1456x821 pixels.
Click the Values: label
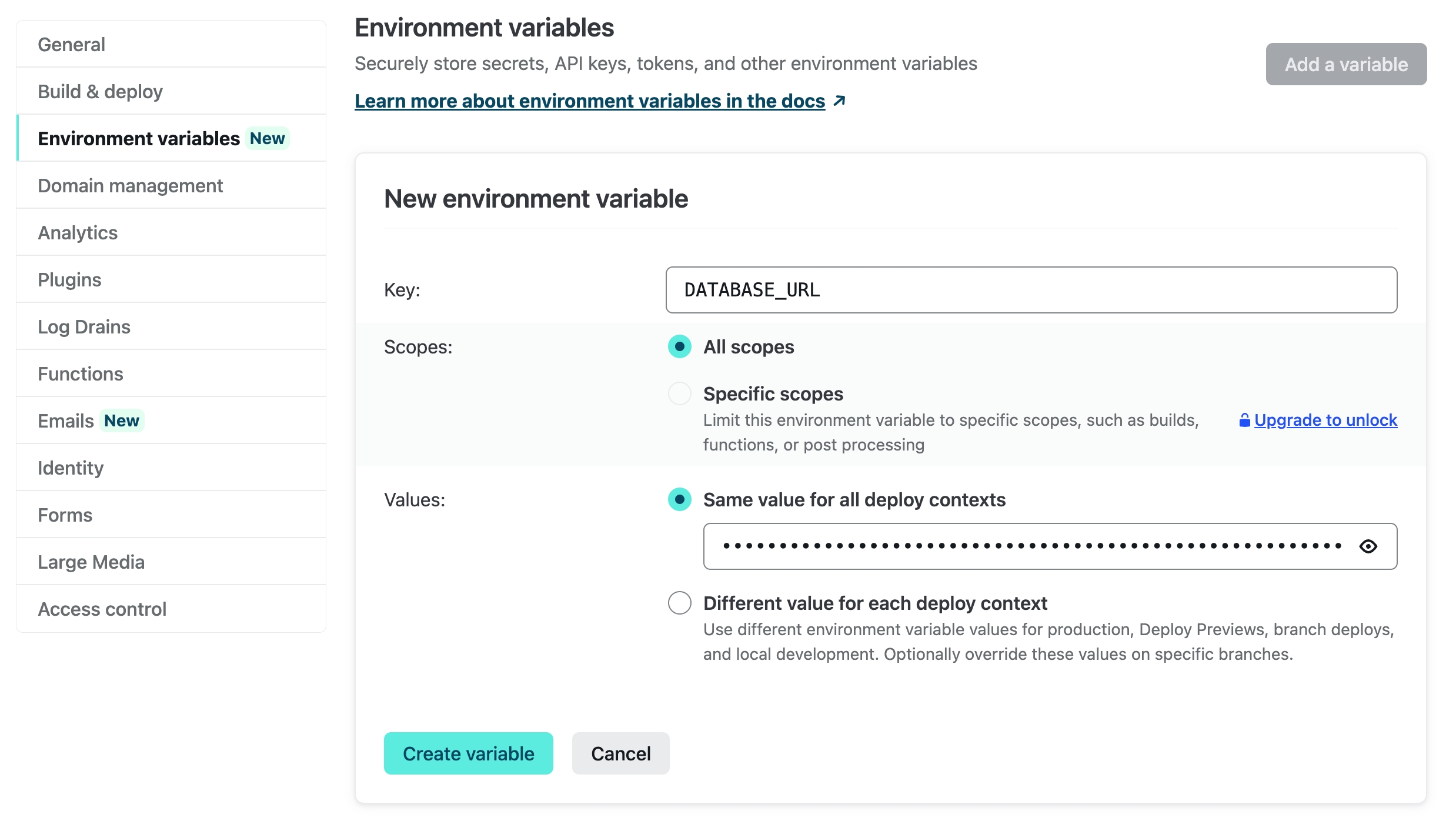tap(415, 500)
